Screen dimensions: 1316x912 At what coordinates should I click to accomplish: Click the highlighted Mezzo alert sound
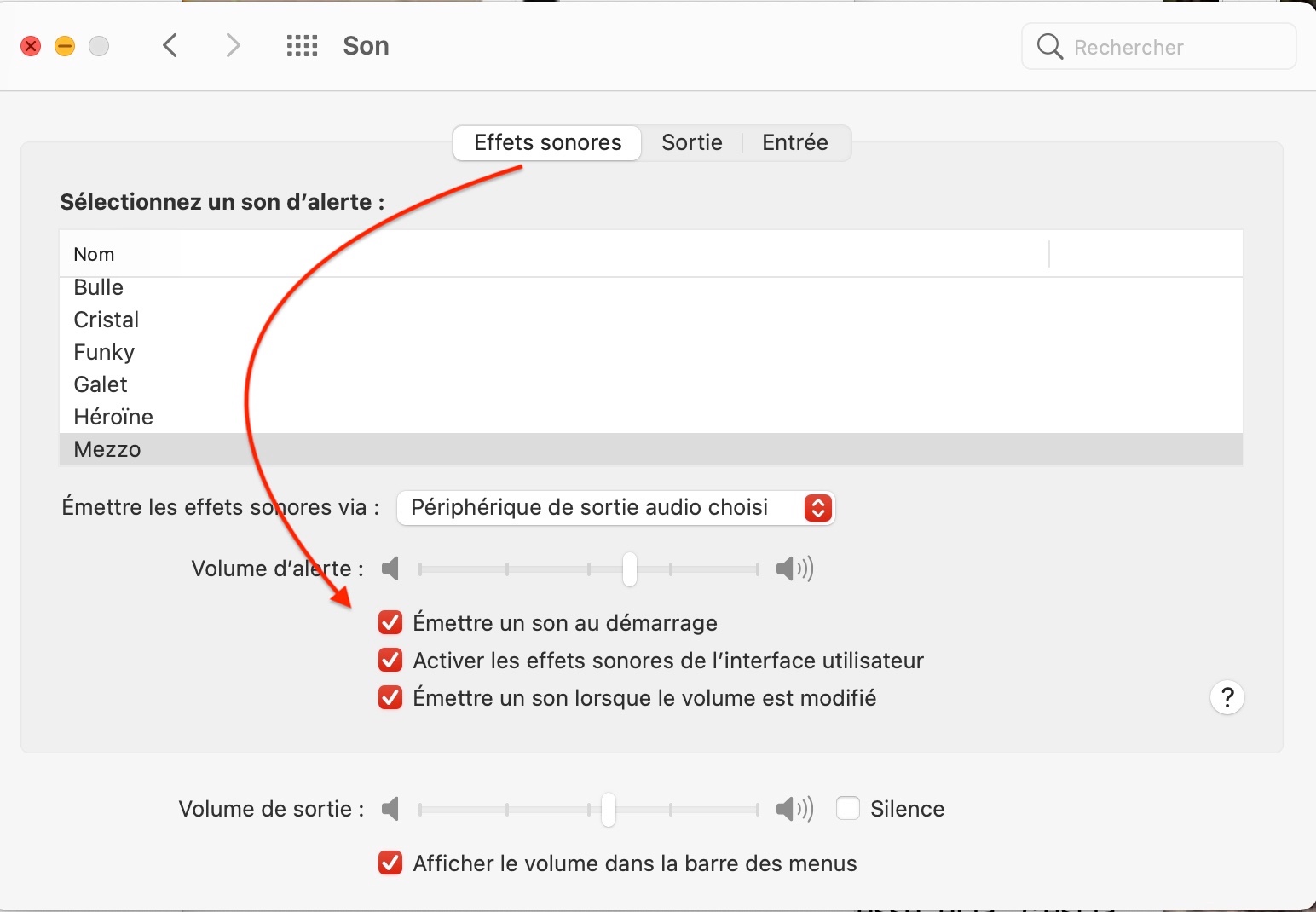tap(651, 449)
